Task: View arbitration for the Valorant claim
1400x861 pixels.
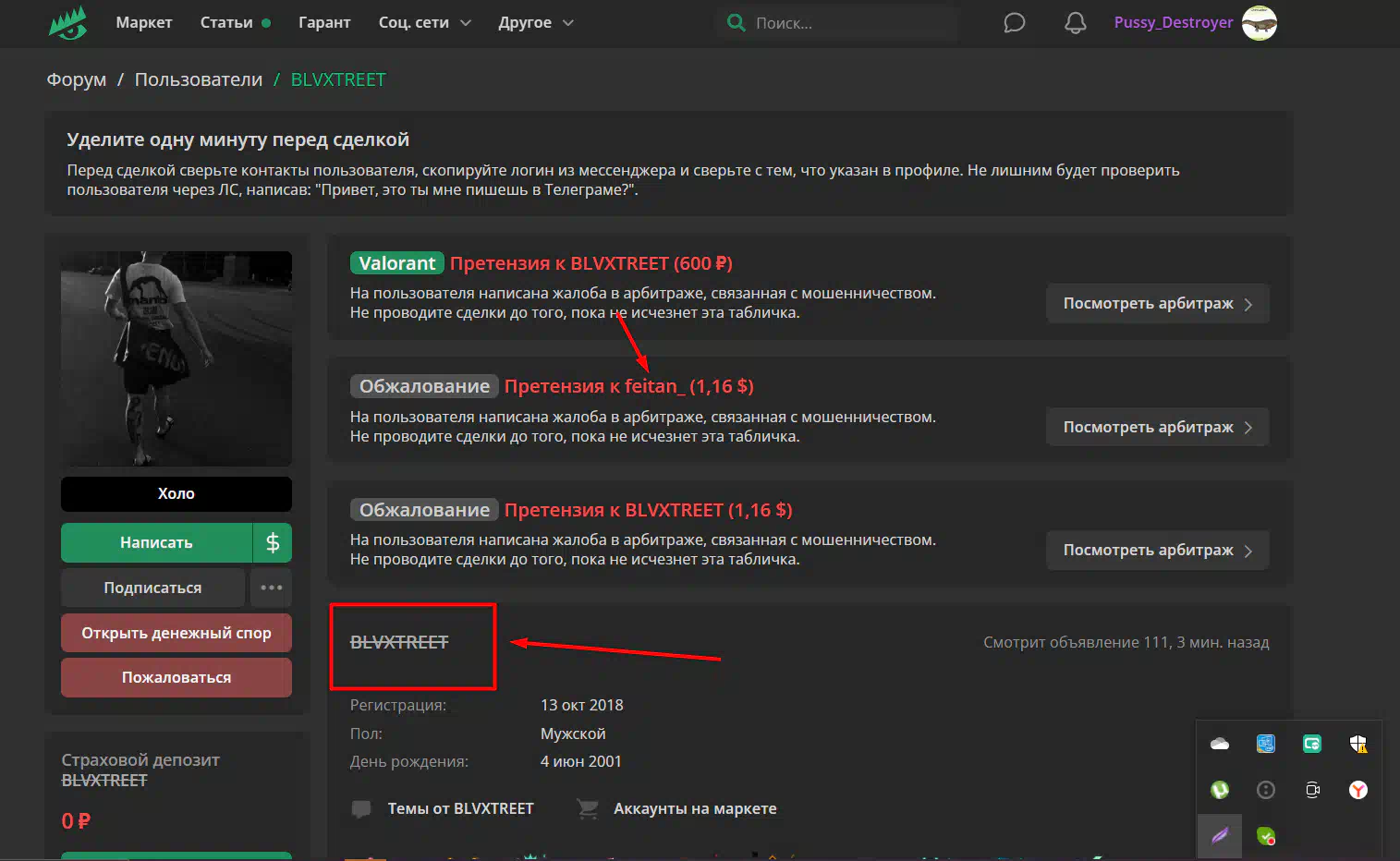Action: 1157,304
